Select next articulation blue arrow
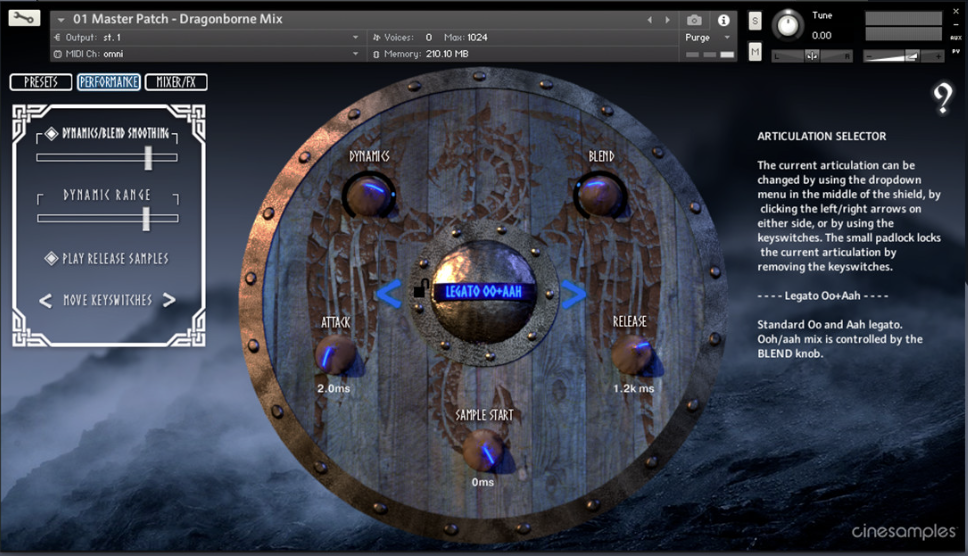 point(574,294)
